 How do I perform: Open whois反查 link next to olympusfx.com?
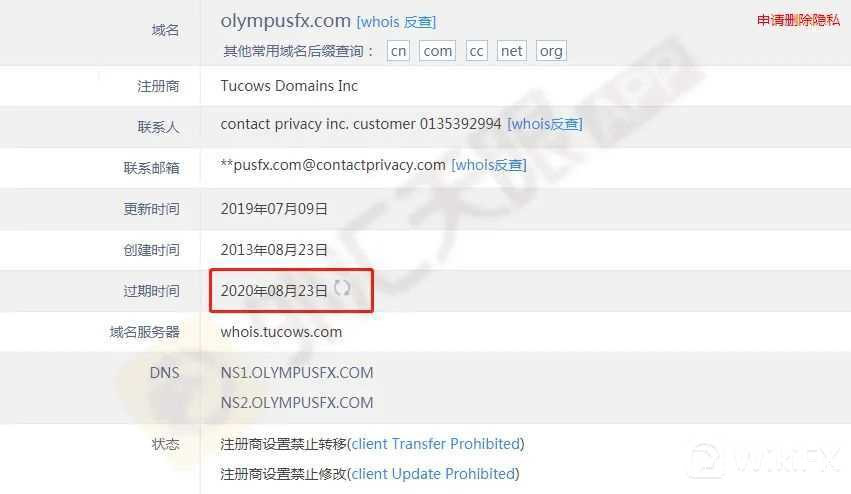tap(396, 22)
